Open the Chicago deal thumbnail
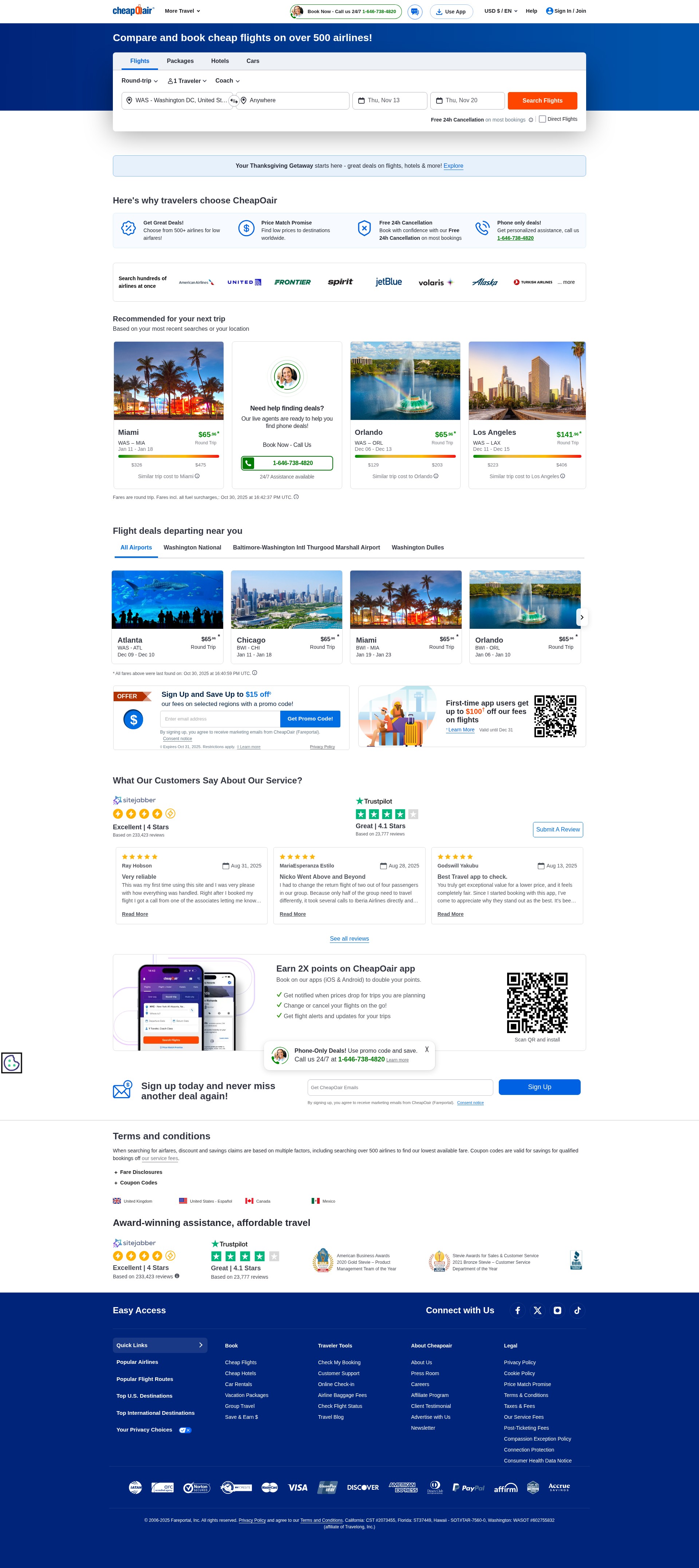The width and height of the screenshot is (699, 1568). click(287, 600)
